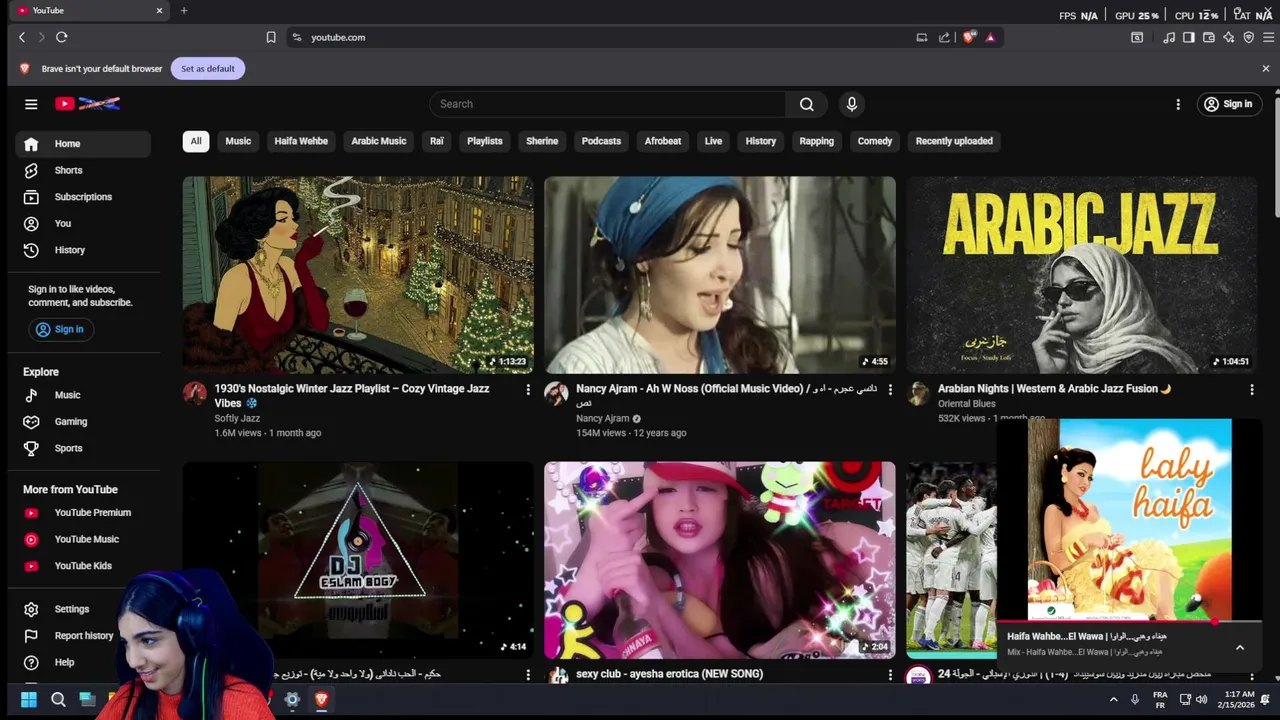The image size is (1280, 720).
Task: Select the Recently uploaded chip
Action: click(954, 141)
